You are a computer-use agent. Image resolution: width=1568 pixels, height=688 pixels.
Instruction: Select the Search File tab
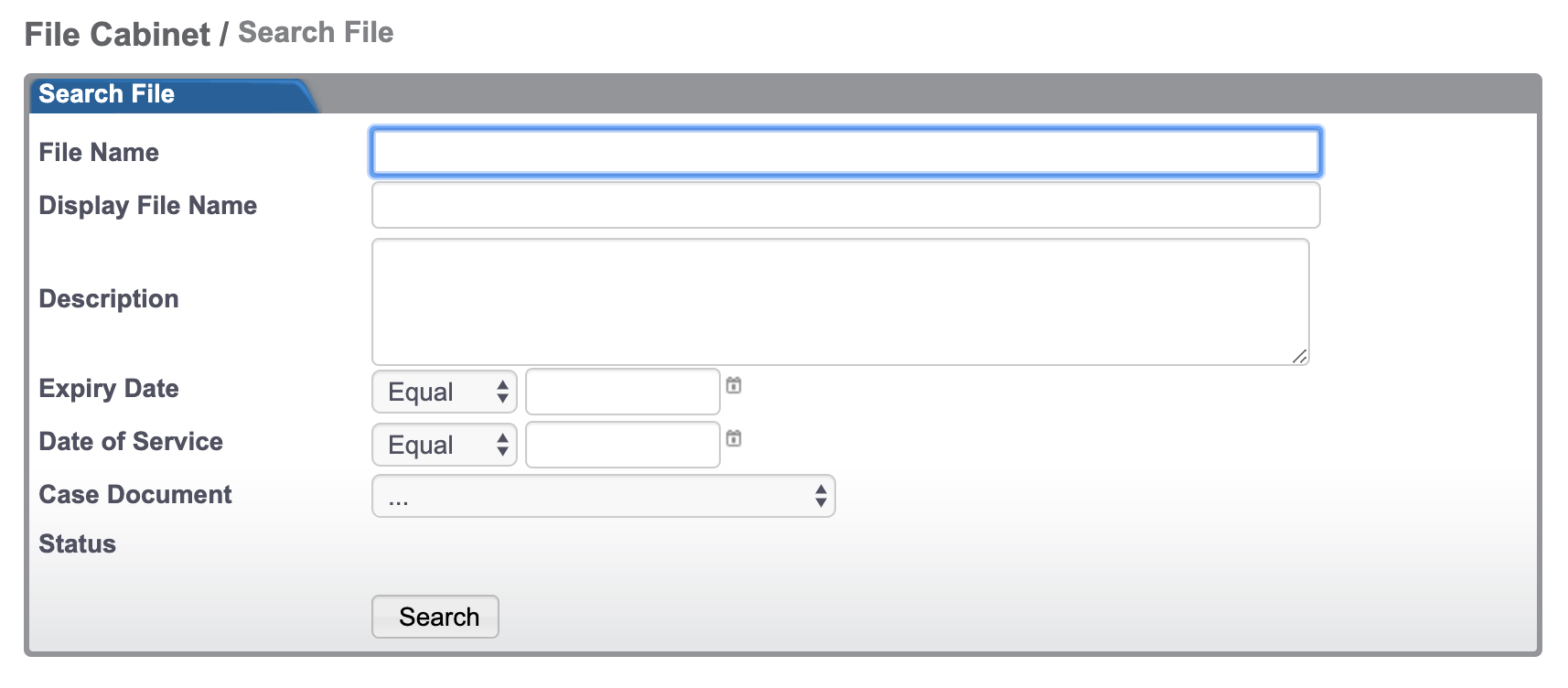(107, 94)
